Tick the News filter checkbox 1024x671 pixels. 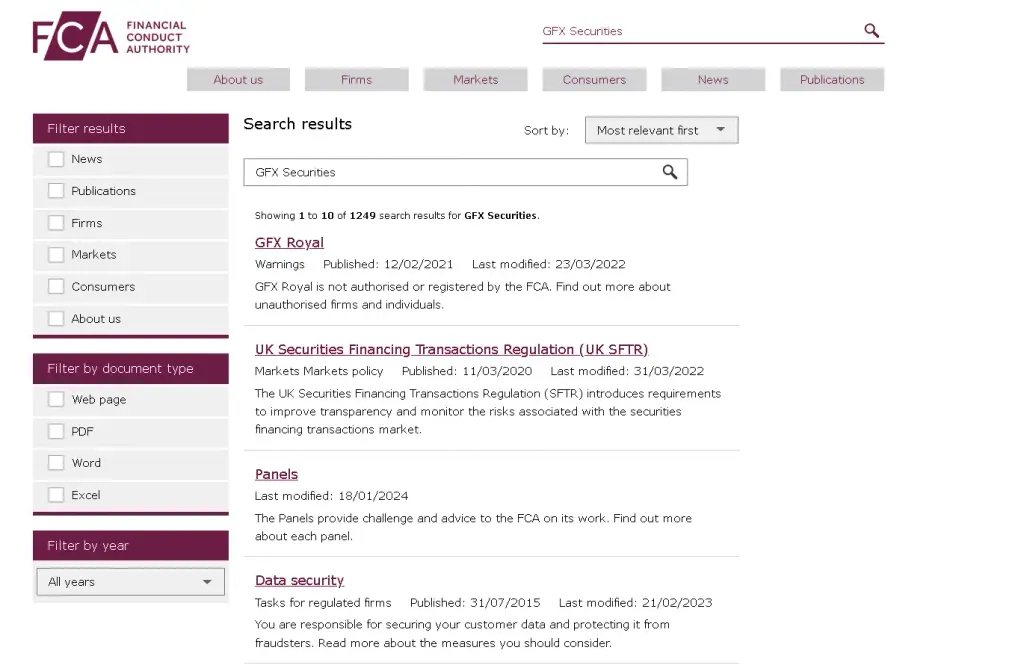tap(56, 159)
